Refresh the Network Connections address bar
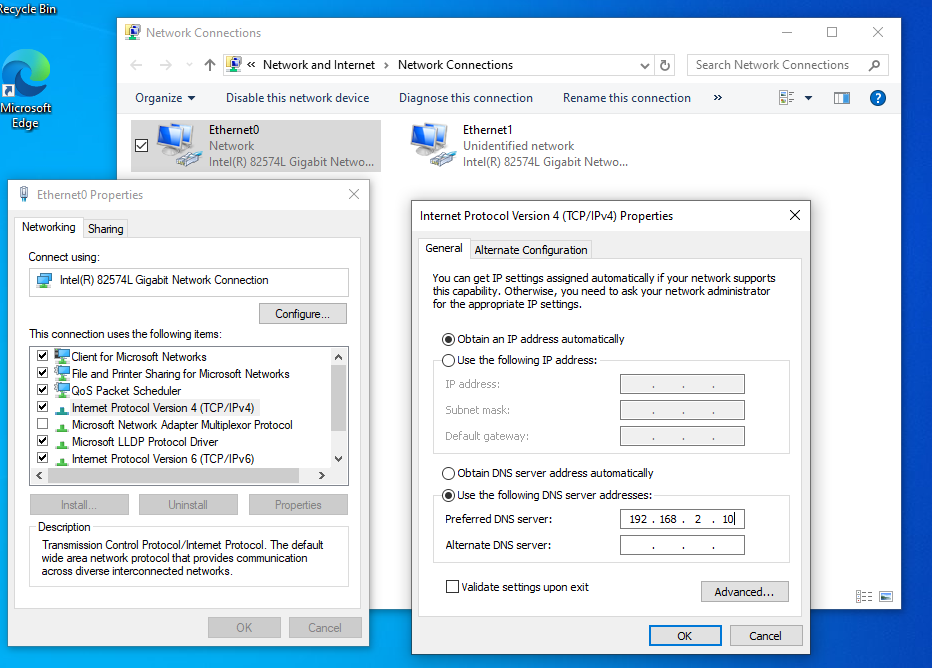932x668 pixels. click(666, 65)
